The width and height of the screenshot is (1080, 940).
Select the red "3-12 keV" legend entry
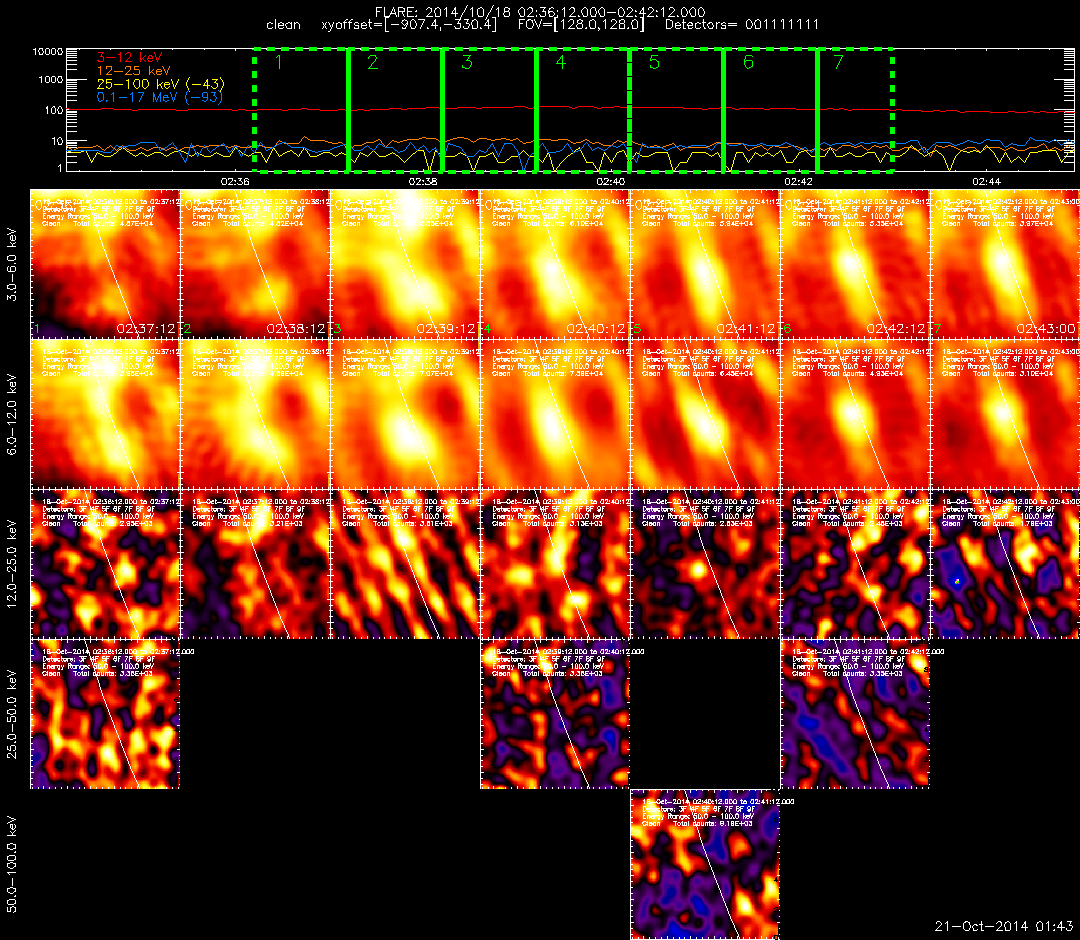[129, 57]
